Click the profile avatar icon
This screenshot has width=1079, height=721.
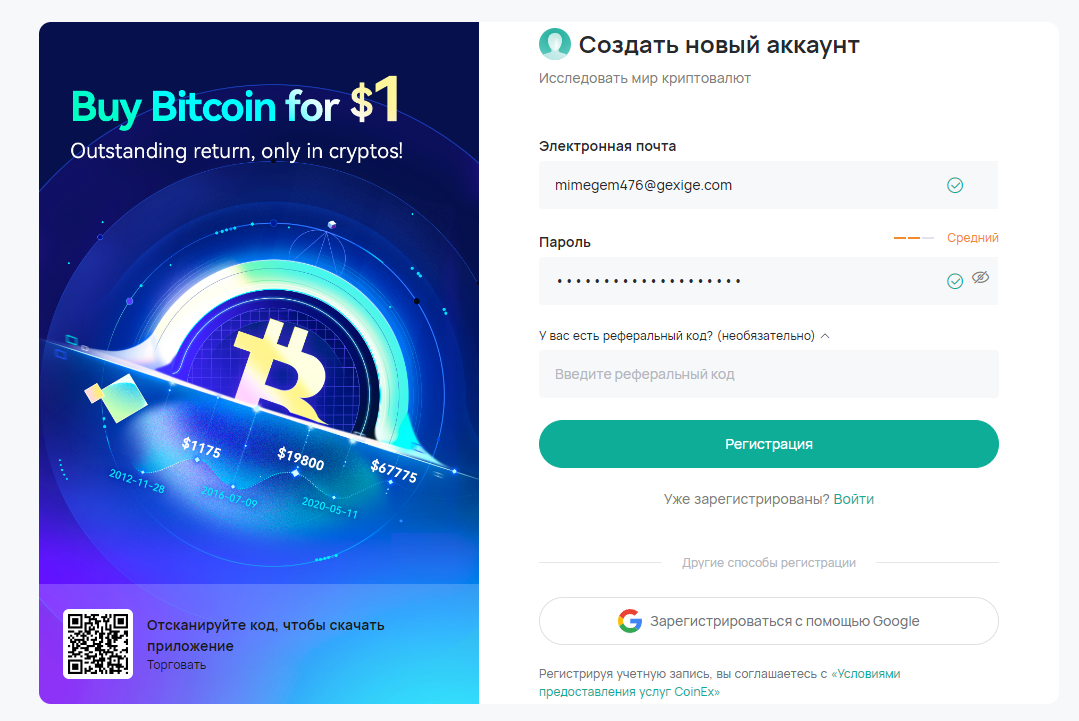pos(555,44)
